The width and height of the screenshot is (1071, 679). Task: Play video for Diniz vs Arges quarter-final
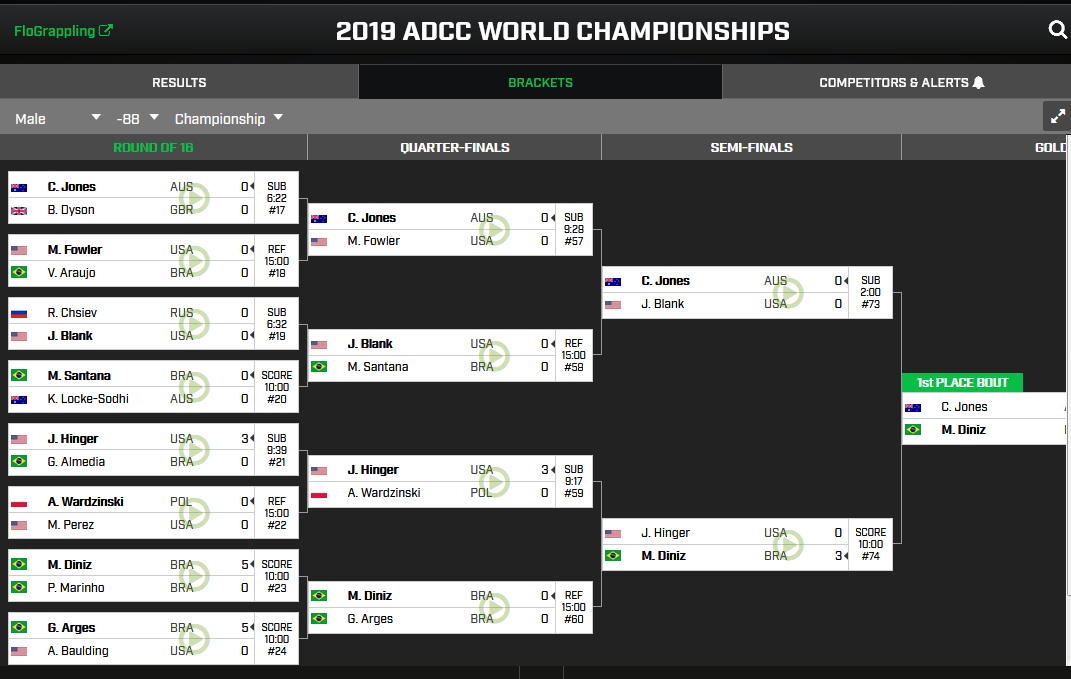(495, 607)
